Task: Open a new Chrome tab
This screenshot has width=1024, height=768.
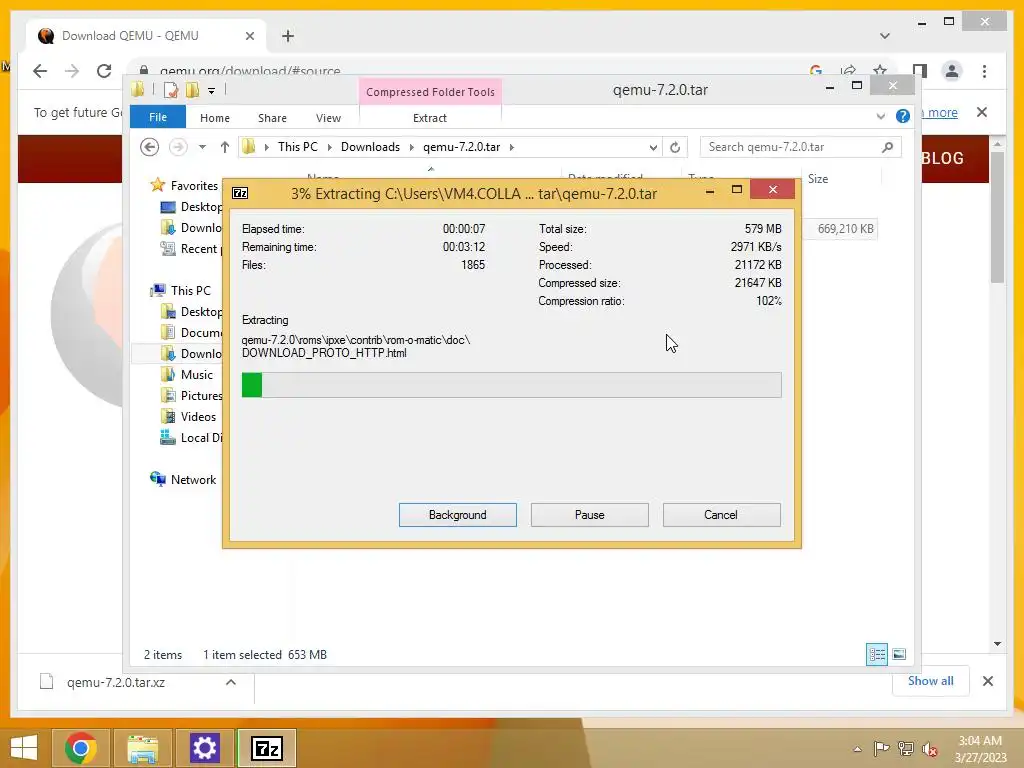Action: [288, 36]
